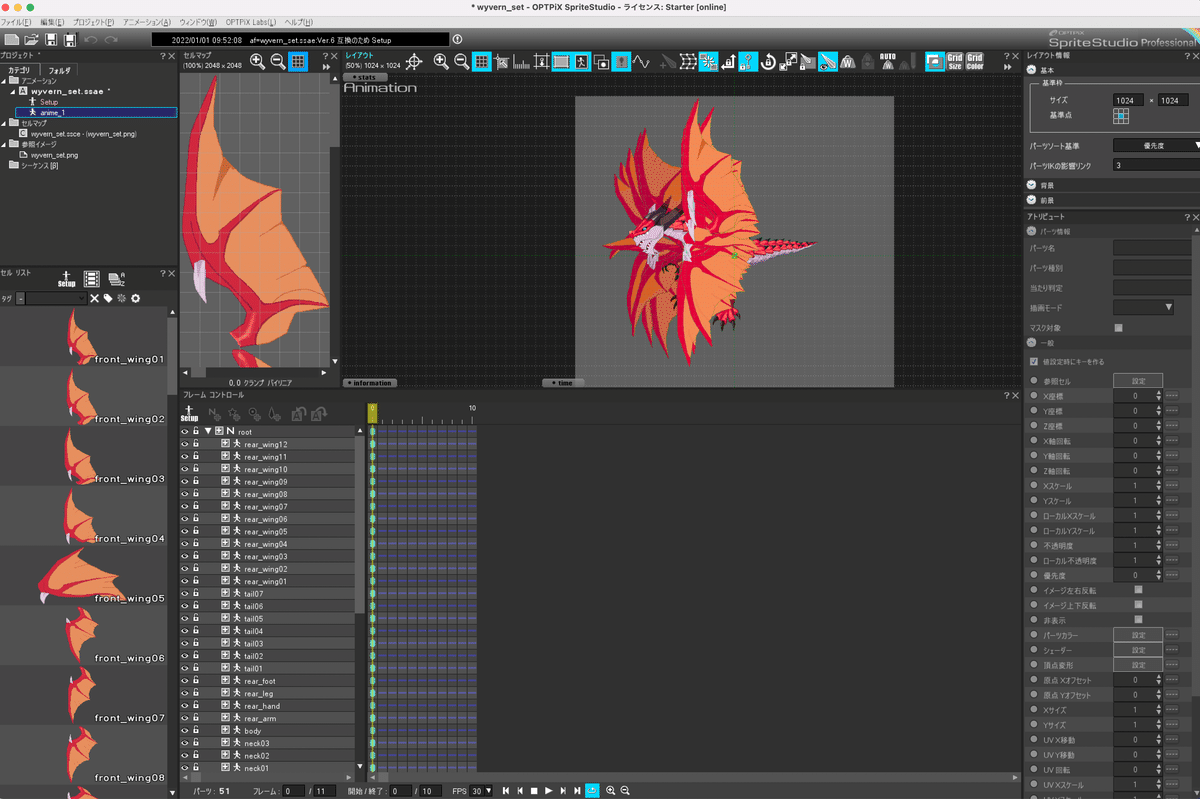Screen dimensions: 1200x799
Task: Click the gear icon in the cell list
Action: 136,298
